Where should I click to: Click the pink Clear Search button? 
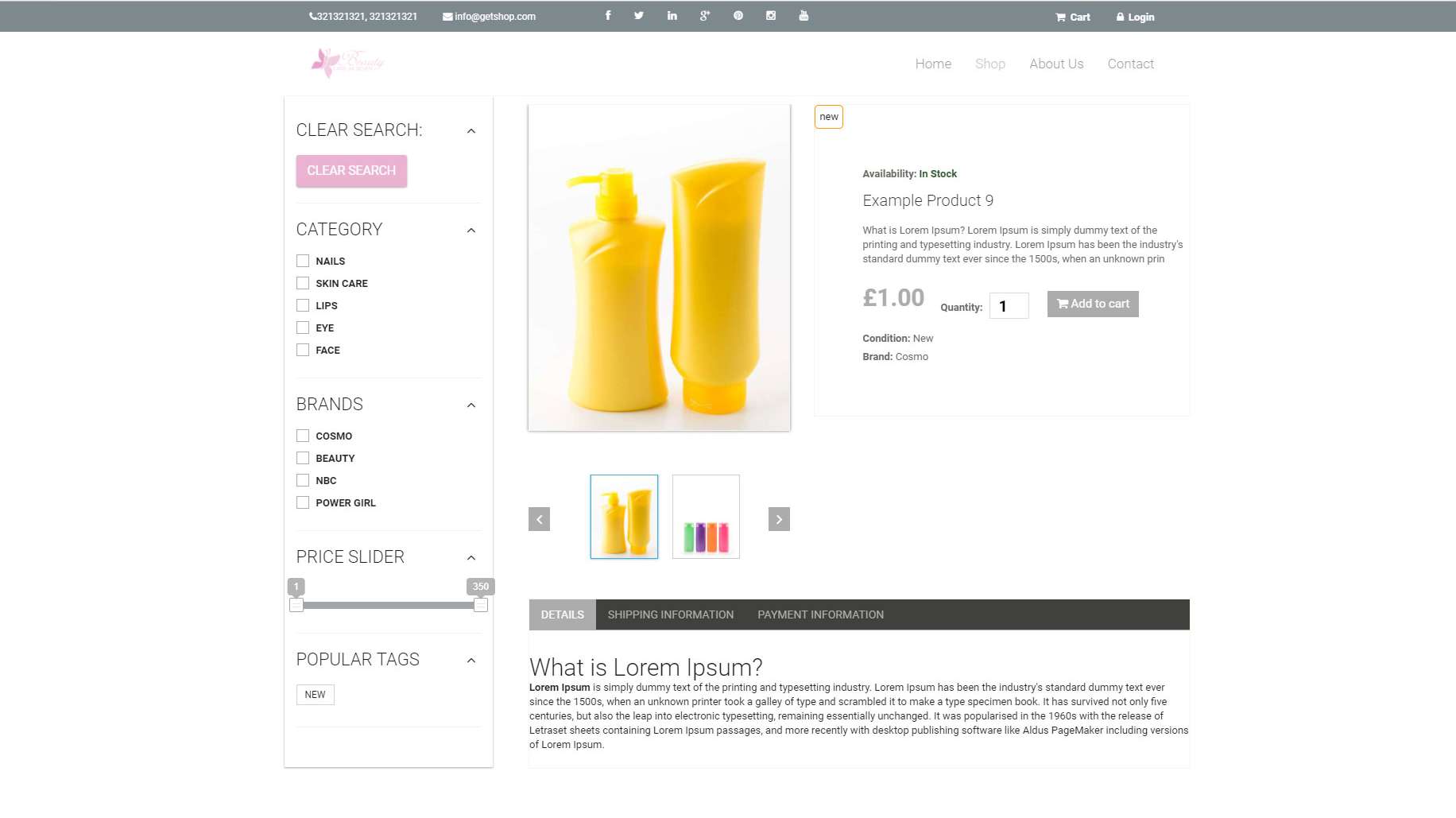pos(351,171)
